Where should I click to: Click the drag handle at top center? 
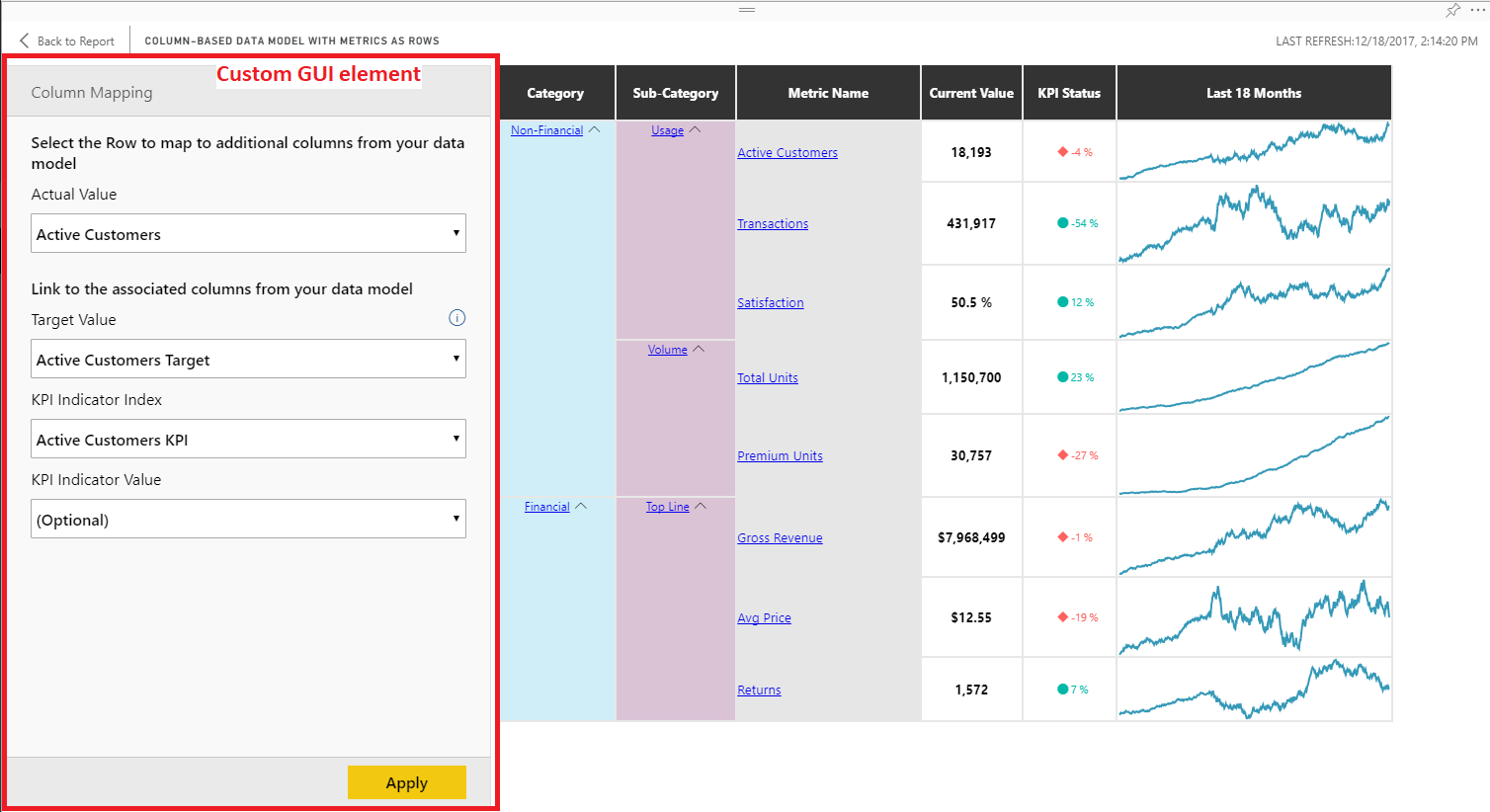pyautogui.click(x=747, y=10)
